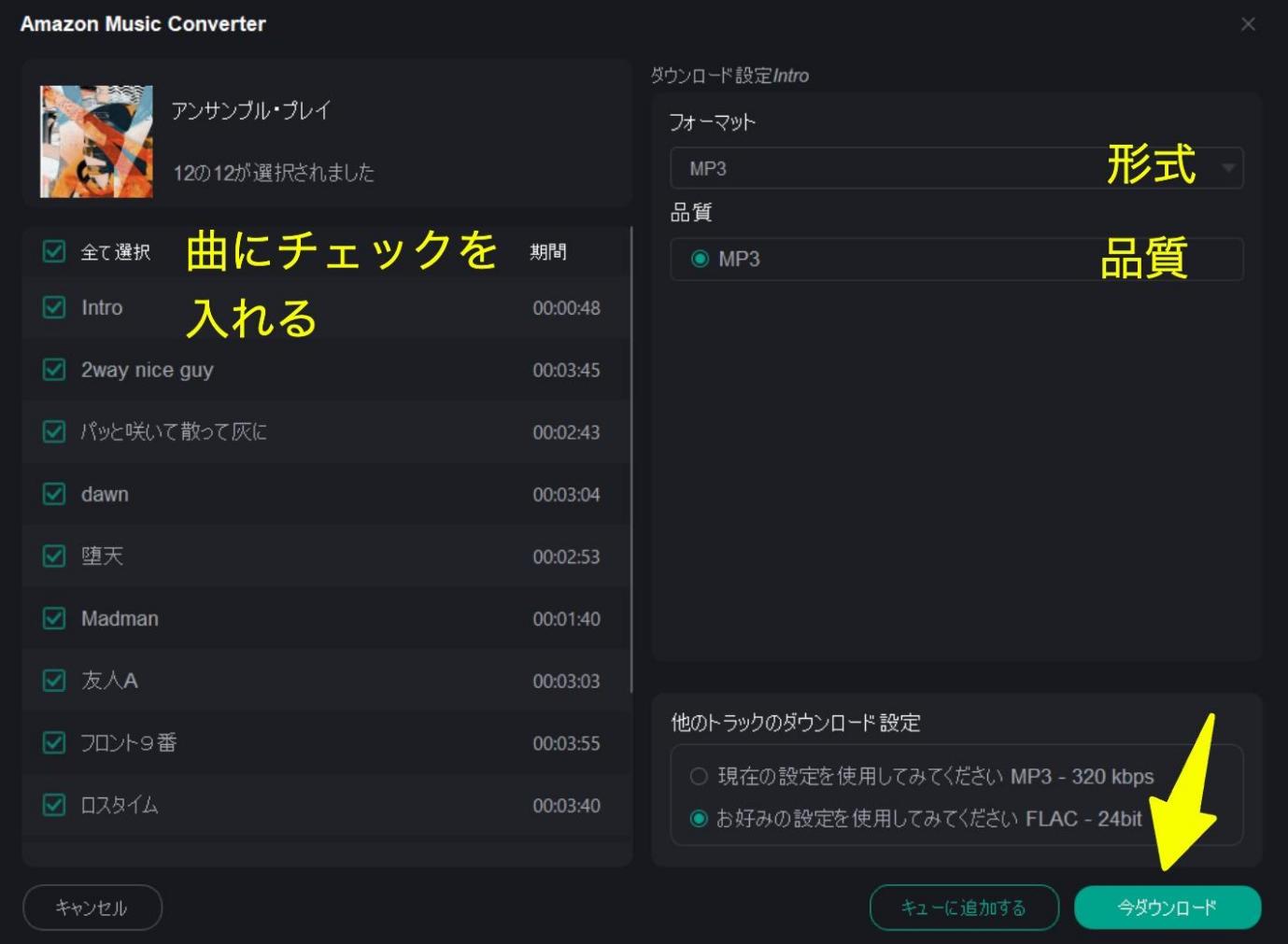Click the 今ダウンロード button

pos(1168,908)
